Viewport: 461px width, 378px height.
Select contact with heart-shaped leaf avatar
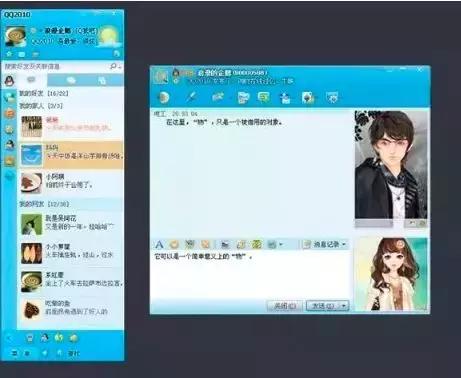click(70, 309)
